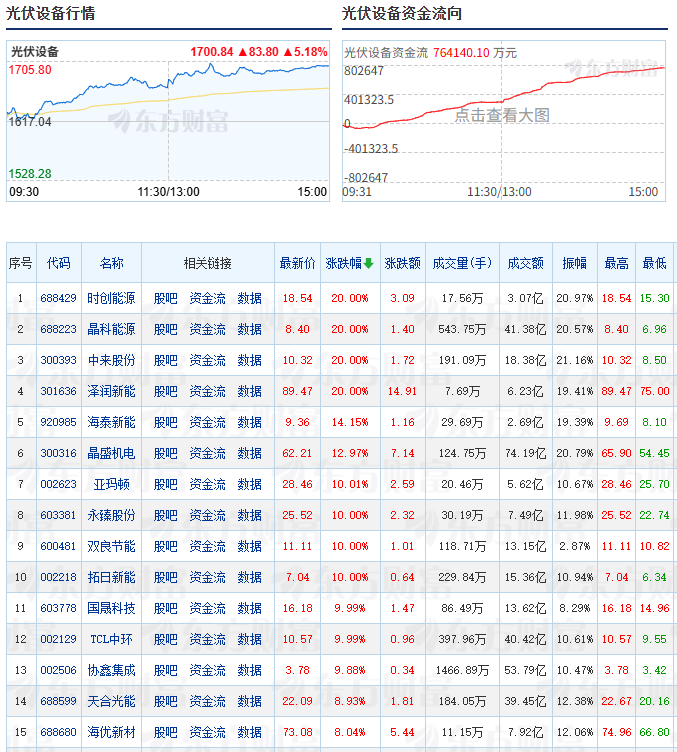Image resolution: width=677 pixels, height=752 pixels.
Task: Open 资金流 for 晶科能源
Action: (207, 329)
